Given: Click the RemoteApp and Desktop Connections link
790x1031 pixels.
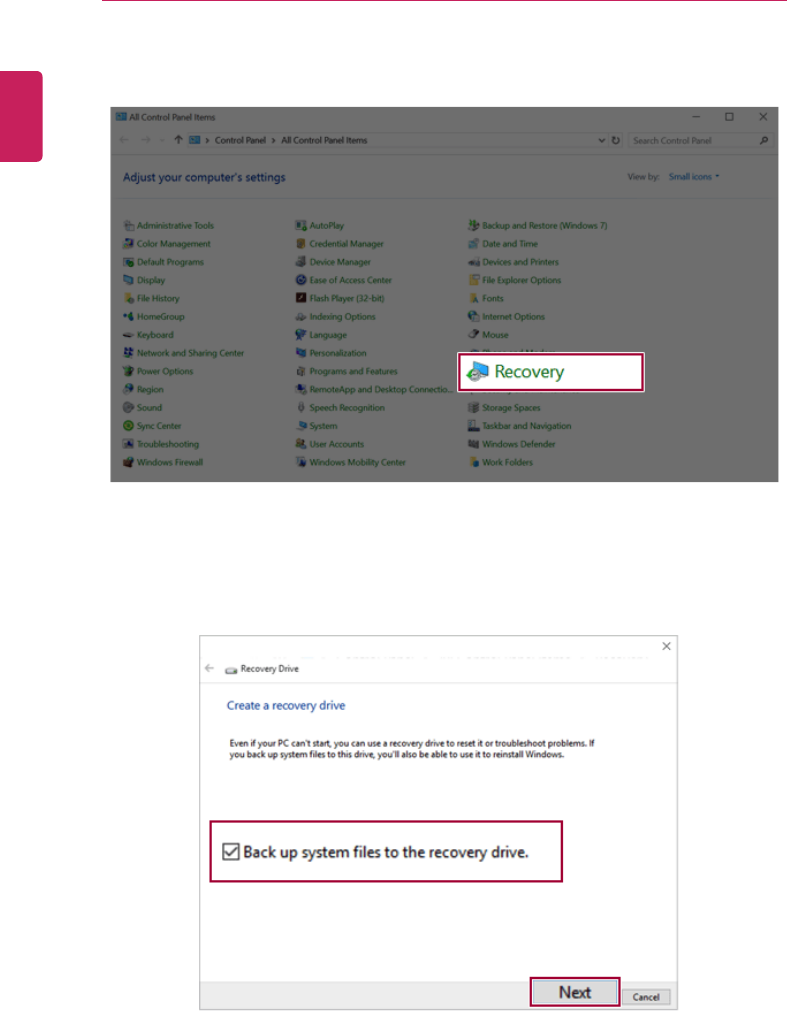Looking at the screenshot, I should click(x=381, y=389).
